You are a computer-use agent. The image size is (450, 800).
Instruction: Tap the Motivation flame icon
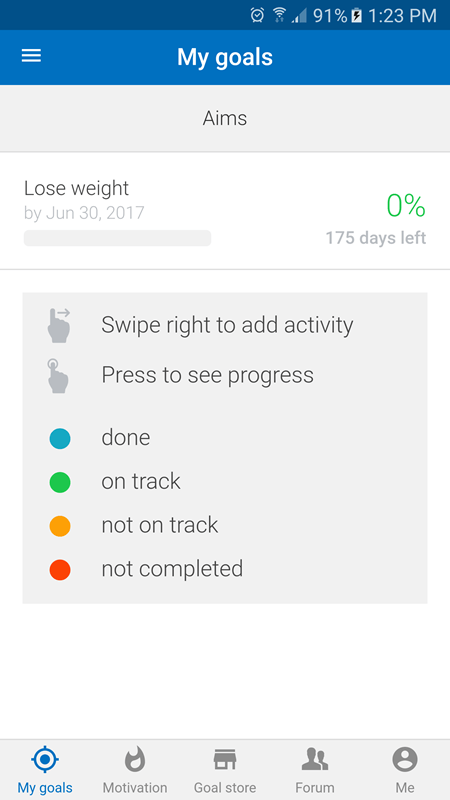[135, 759]
